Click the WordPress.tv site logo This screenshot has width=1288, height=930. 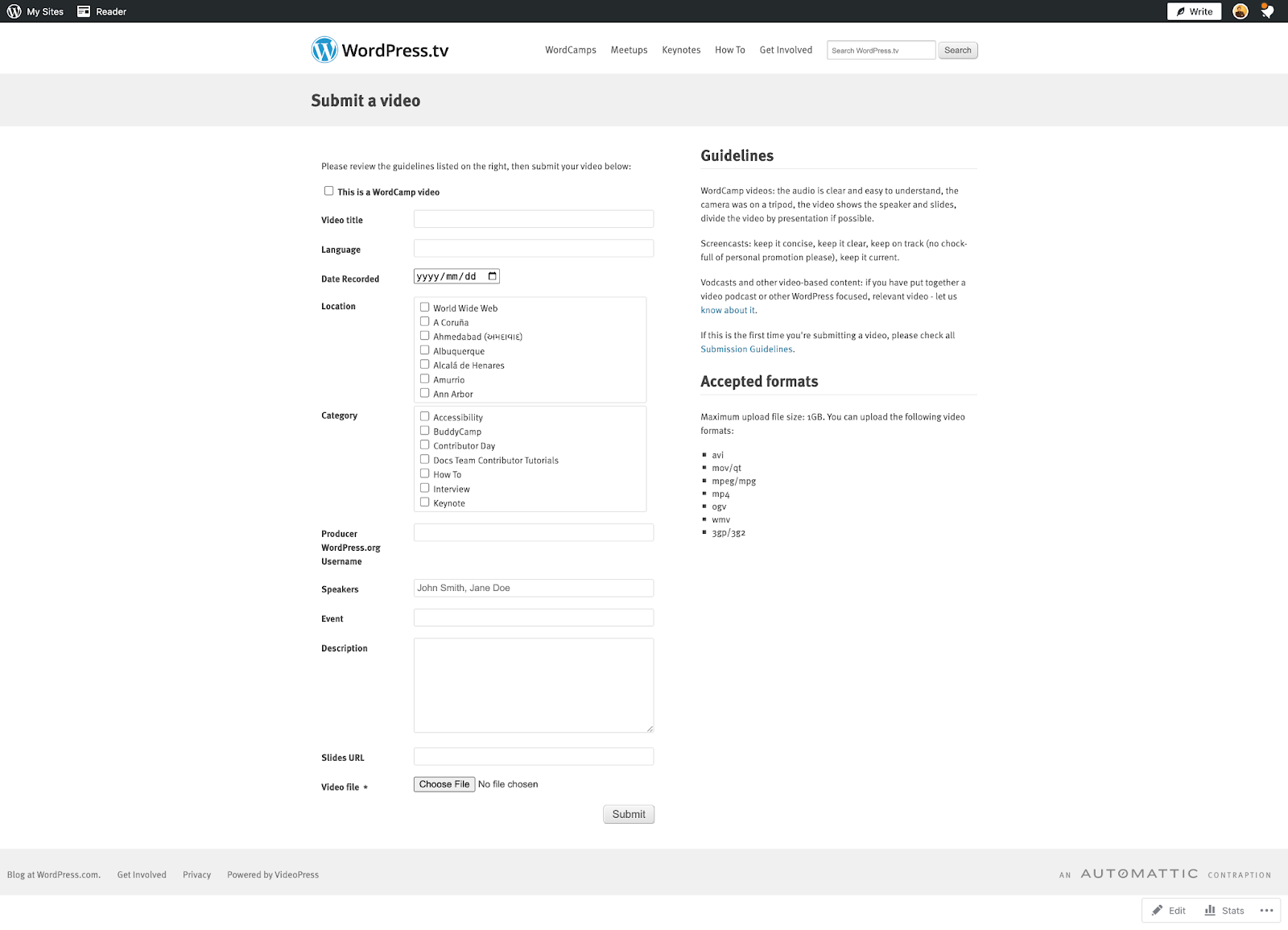[x=378, y=49]
